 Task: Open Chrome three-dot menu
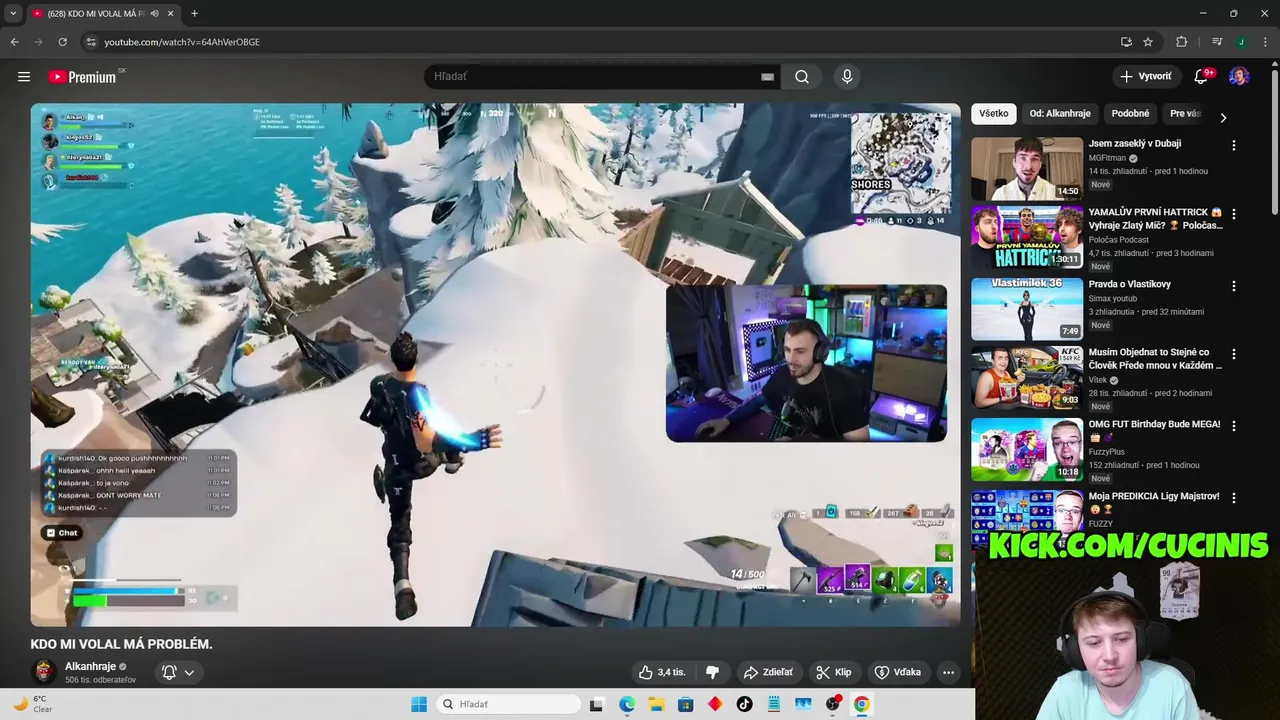point(1264,42)
